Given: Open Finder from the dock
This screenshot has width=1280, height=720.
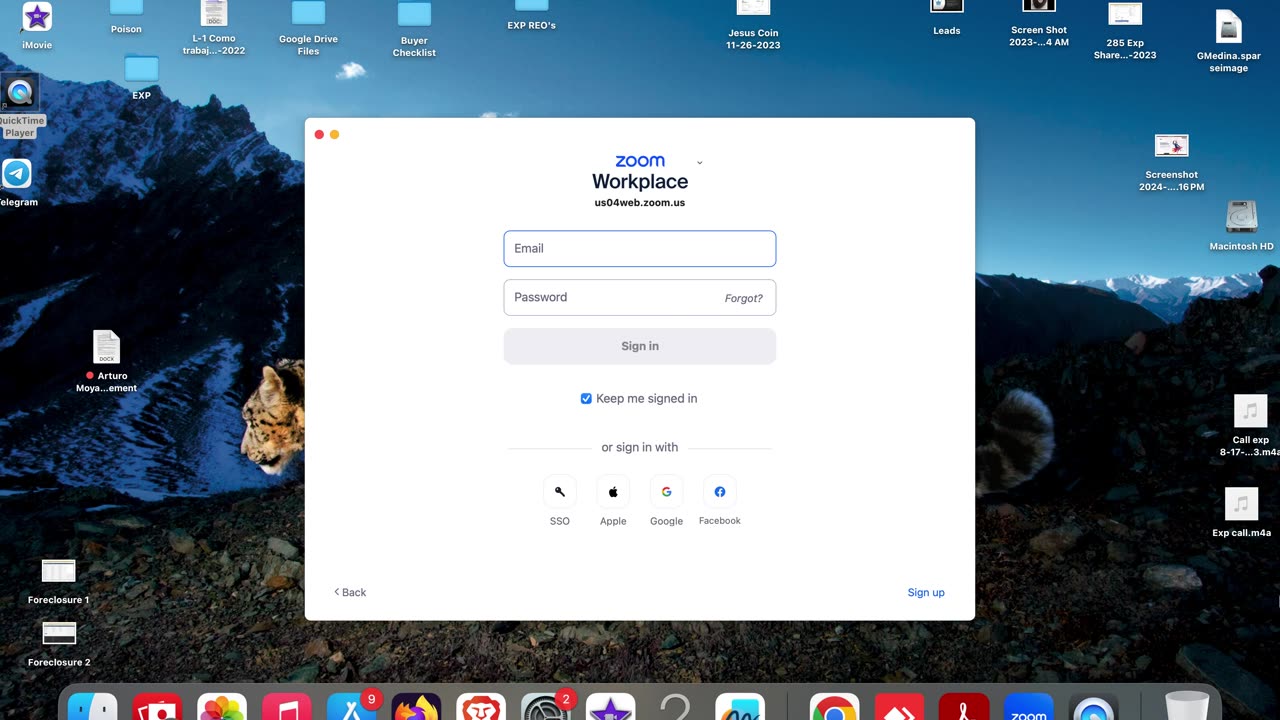Looking at the screenshot, I should [x=92, y=707].
